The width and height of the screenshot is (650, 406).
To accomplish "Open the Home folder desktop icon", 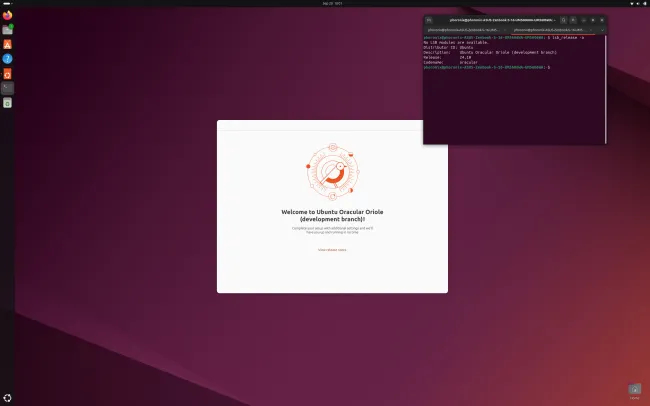I will [635, 391].
